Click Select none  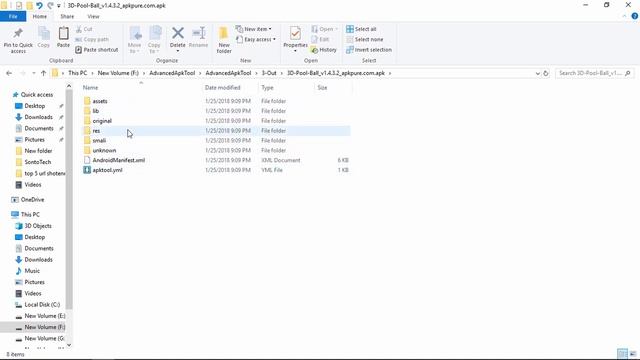(364, 40)
